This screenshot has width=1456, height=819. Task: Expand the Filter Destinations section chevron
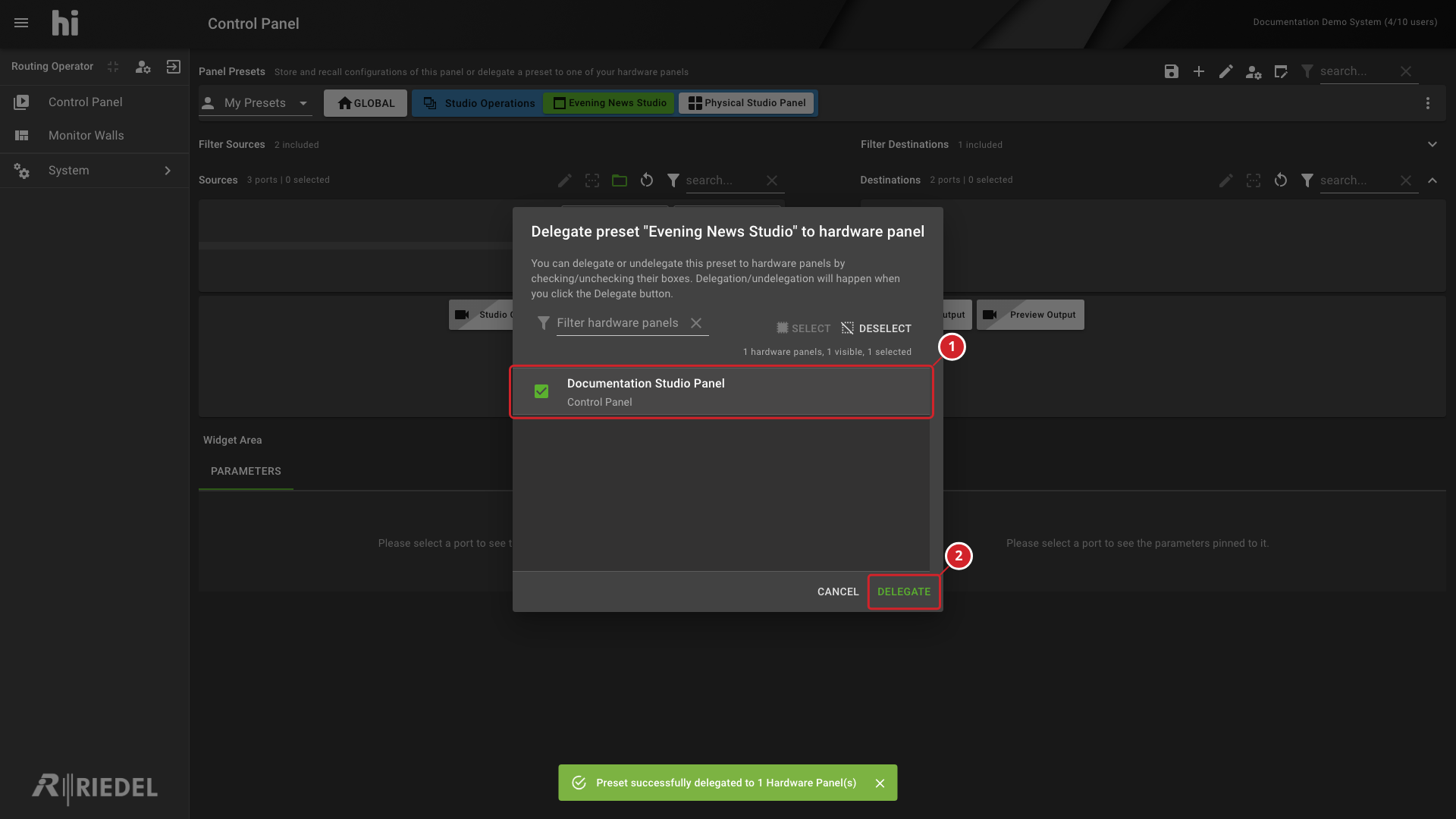pos(1432,144)
